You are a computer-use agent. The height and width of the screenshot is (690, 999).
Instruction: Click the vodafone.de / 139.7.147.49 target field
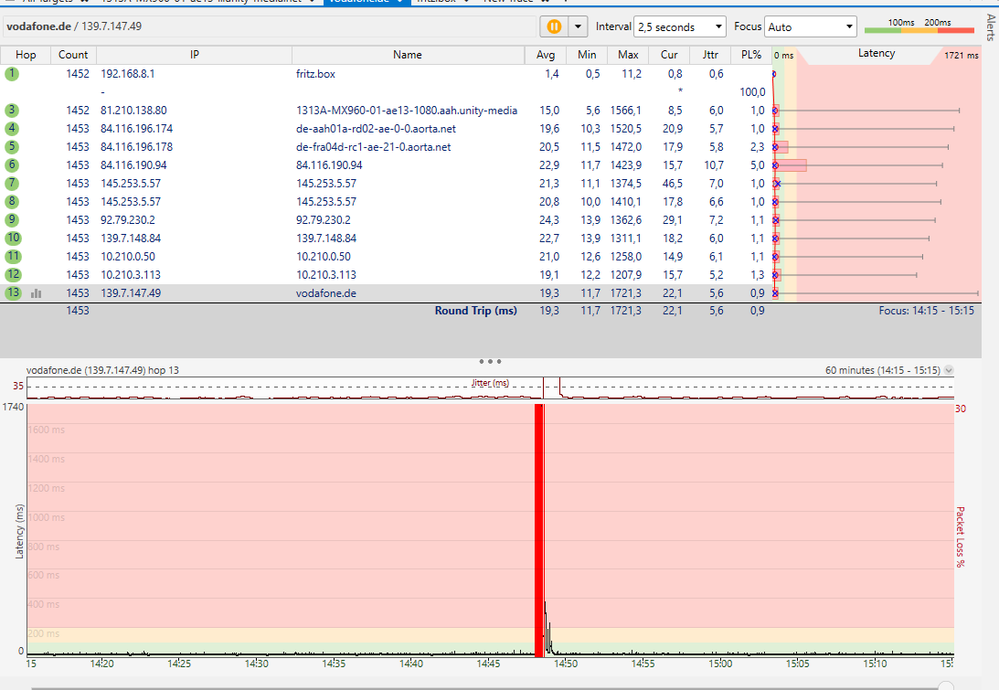coord(271,27)
